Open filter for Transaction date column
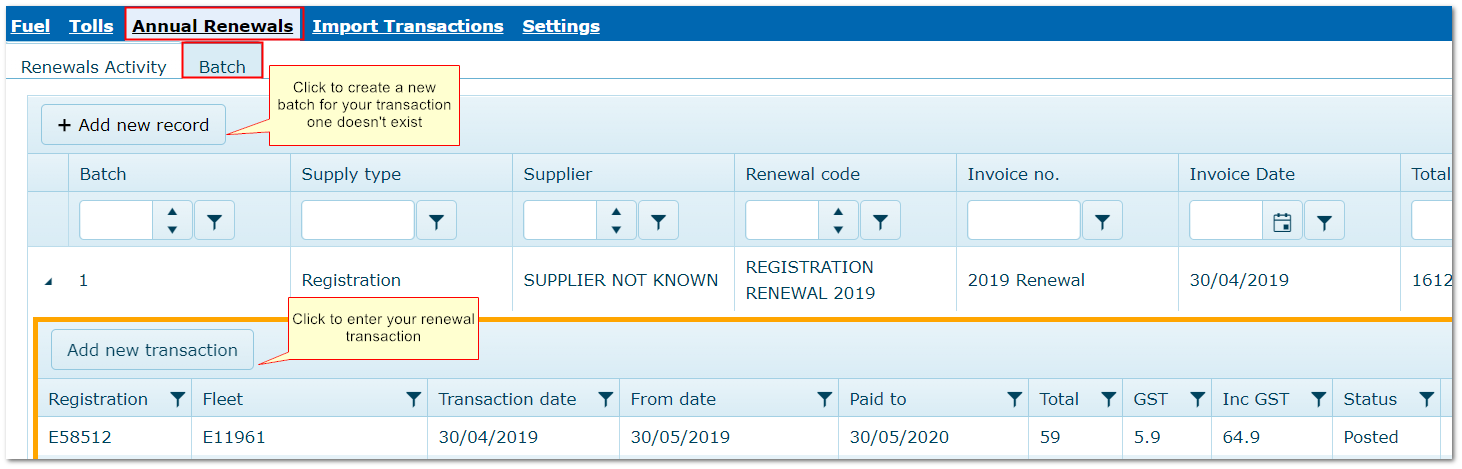Viewport: 1462px width, 469px height. pyautogui.click(x=605, y=399)
